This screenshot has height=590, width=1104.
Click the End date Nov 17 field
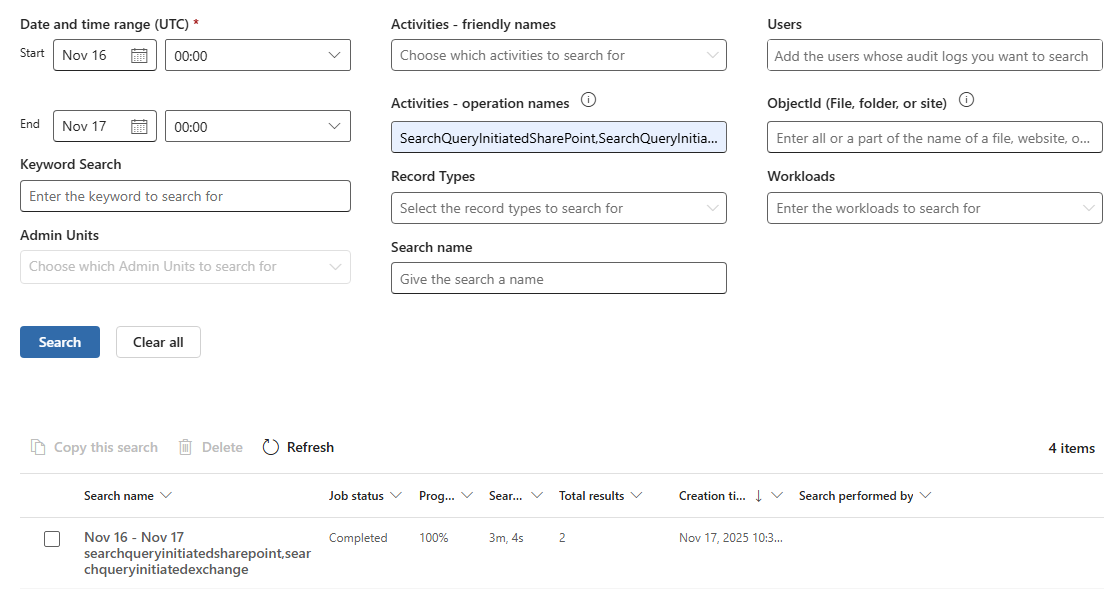pyautogui.click(x=105, y=126)
